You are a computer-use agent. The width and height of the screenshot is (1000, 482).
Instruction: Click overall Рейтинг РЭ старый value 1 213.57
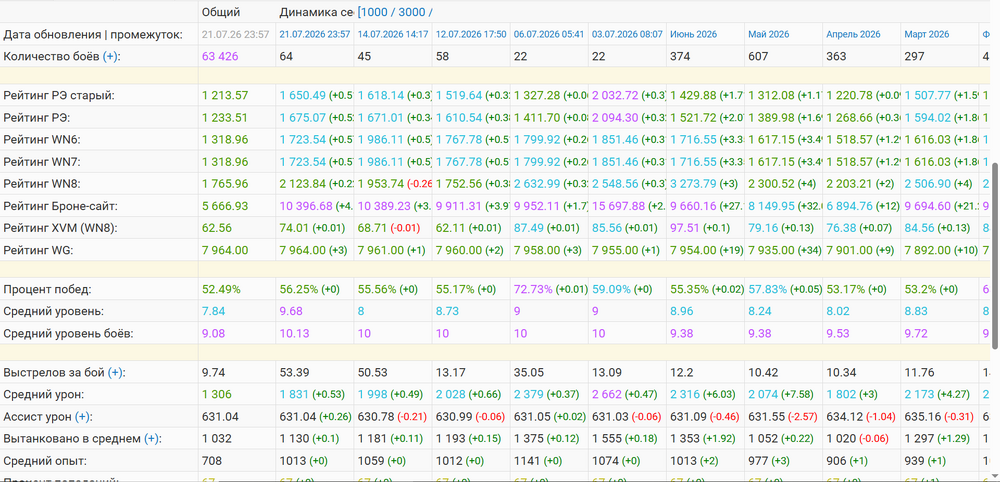tap(225, 96)
